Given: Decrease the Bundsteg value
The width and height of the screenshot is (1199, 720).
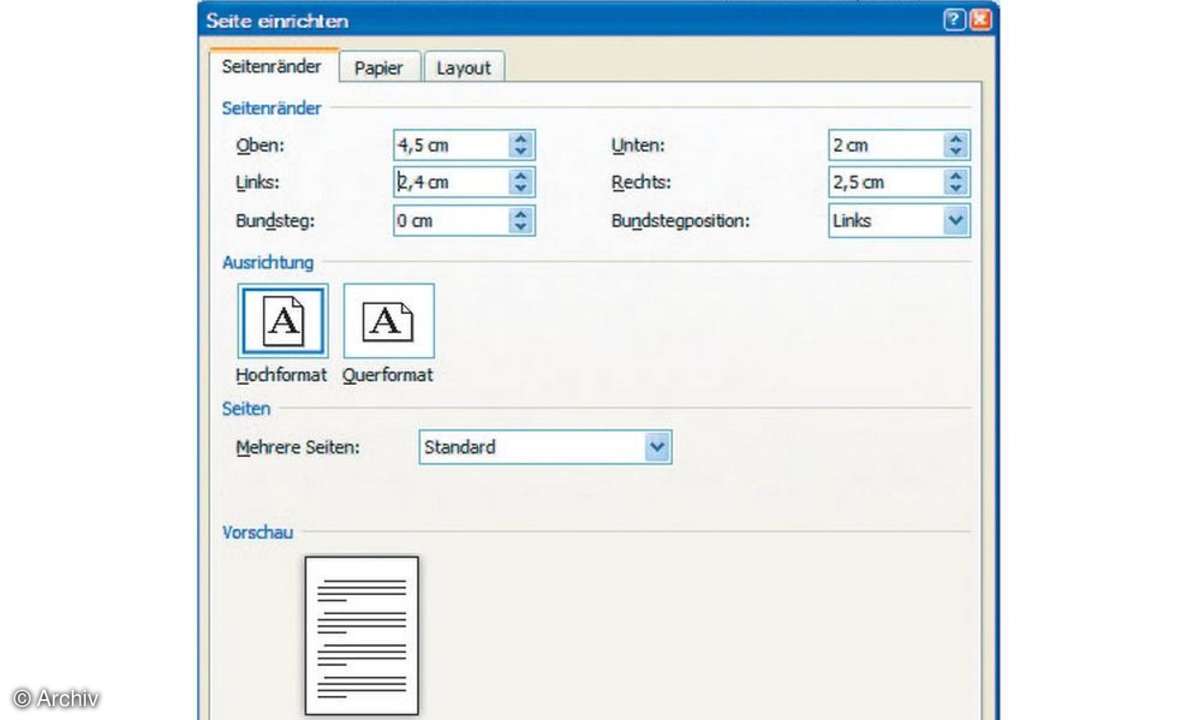Looking at the screenshot, I should (x=521, y=227).
